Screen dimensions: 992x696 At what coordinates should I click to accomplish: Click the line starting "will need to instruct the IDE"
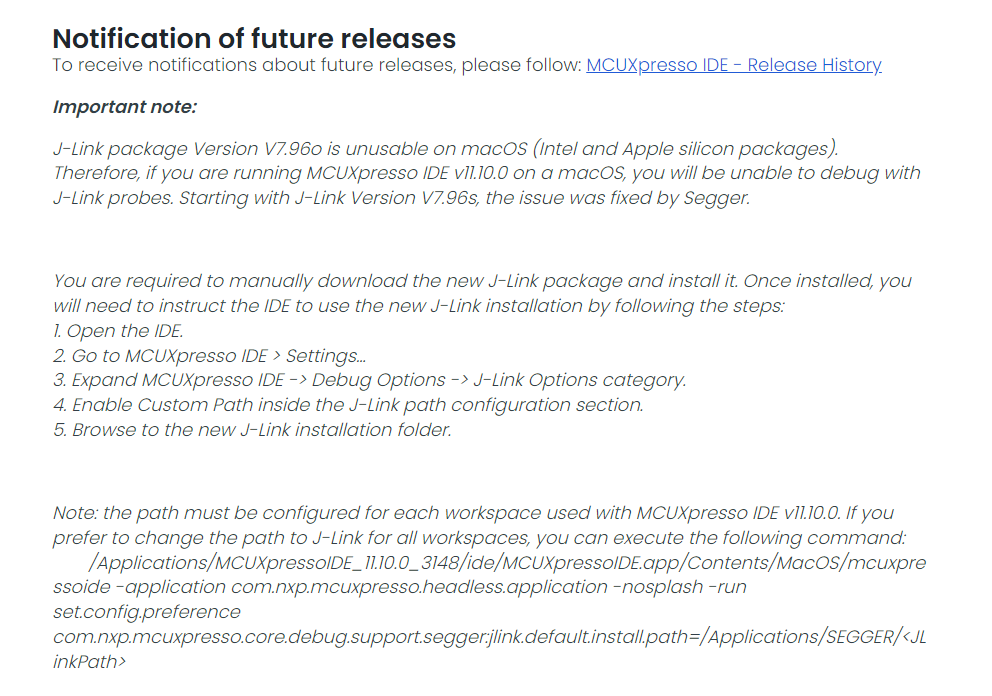[418, 305]
